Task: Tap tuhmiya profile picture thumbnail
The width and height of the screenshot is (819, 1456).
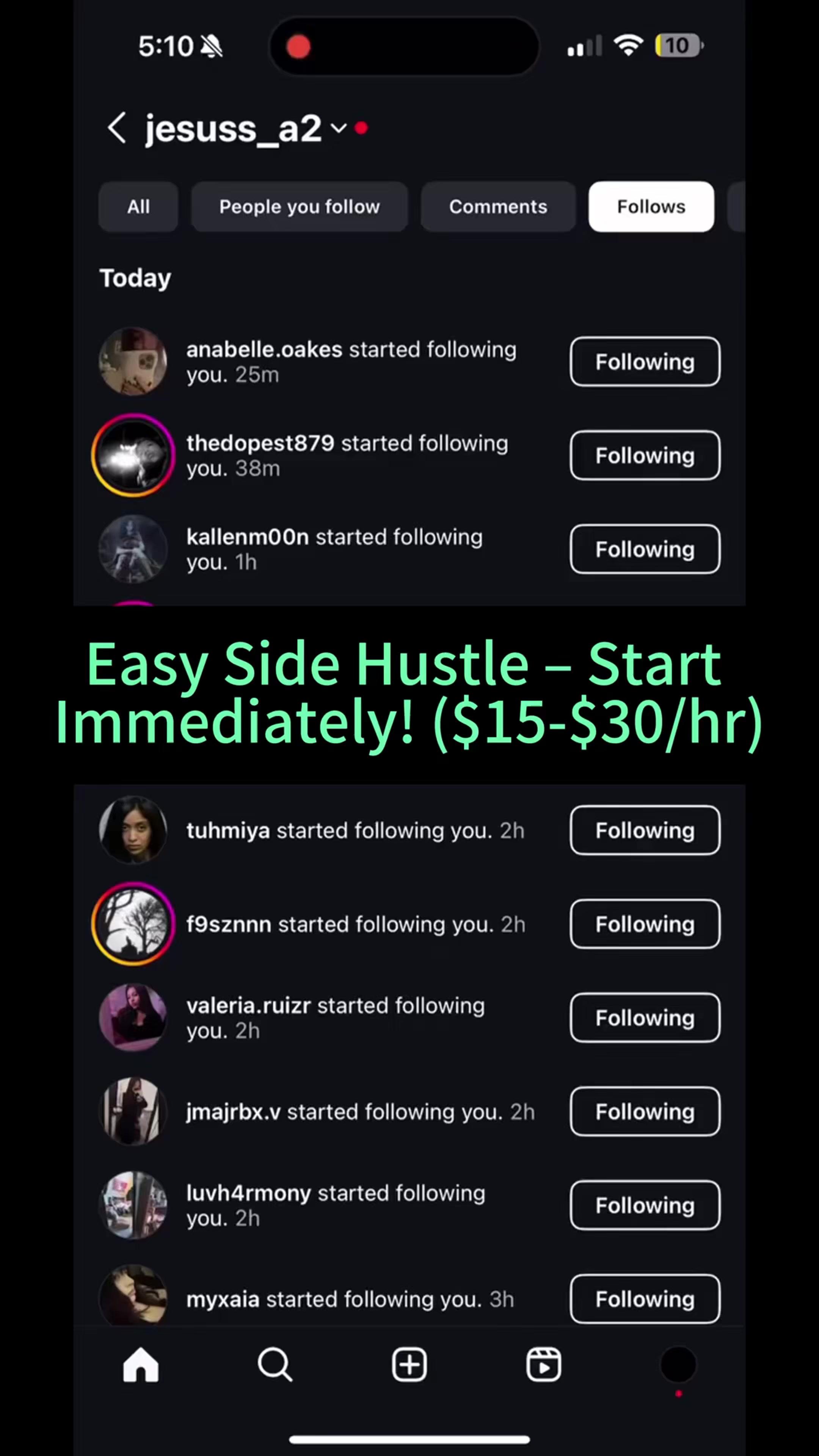Action: (133, 830)
